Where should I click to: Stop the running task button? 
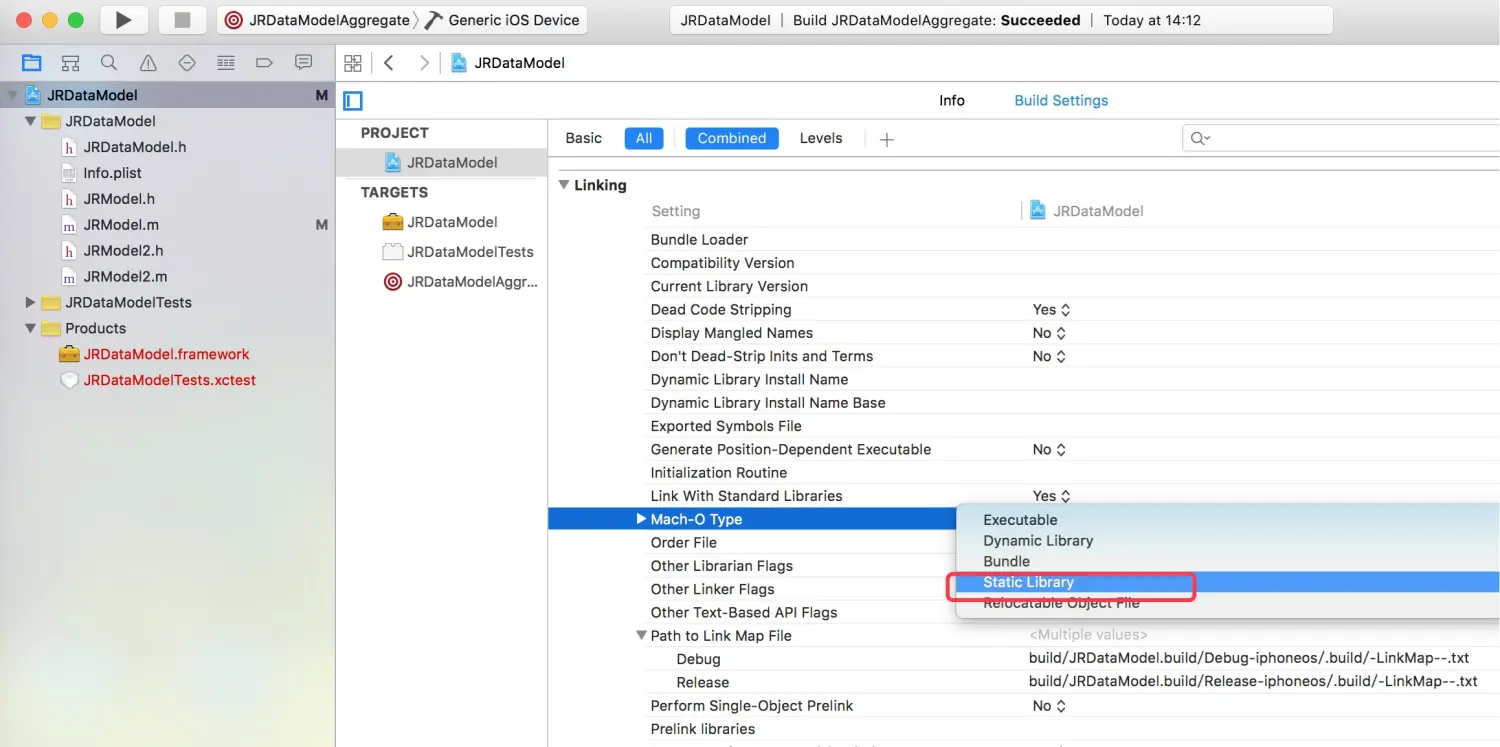182,20
